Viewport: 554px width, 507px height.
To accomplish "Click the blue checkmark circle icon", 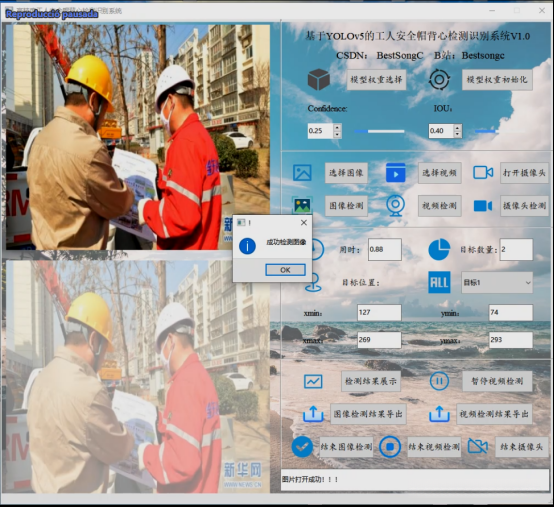I will click(x=302, y=447).
